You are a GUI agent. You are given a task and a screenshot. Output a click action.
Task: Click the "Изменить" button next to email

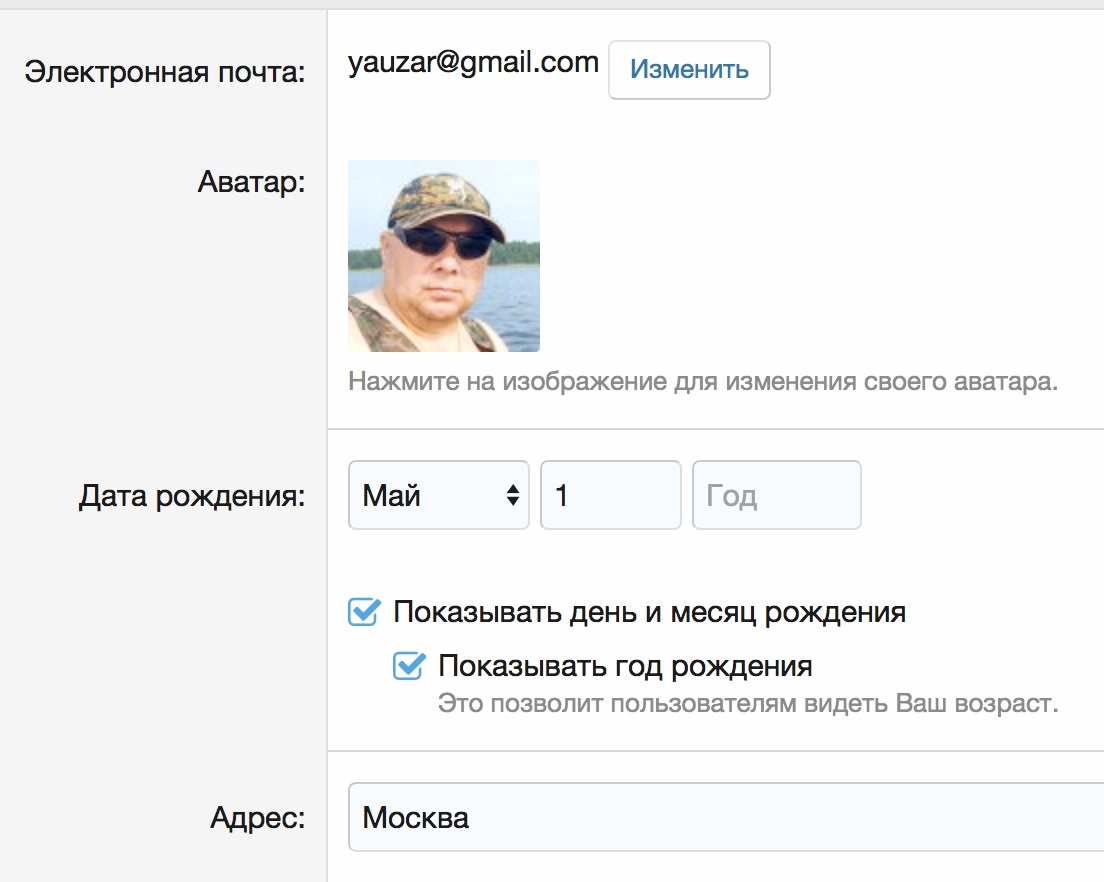tap(689, 70)
